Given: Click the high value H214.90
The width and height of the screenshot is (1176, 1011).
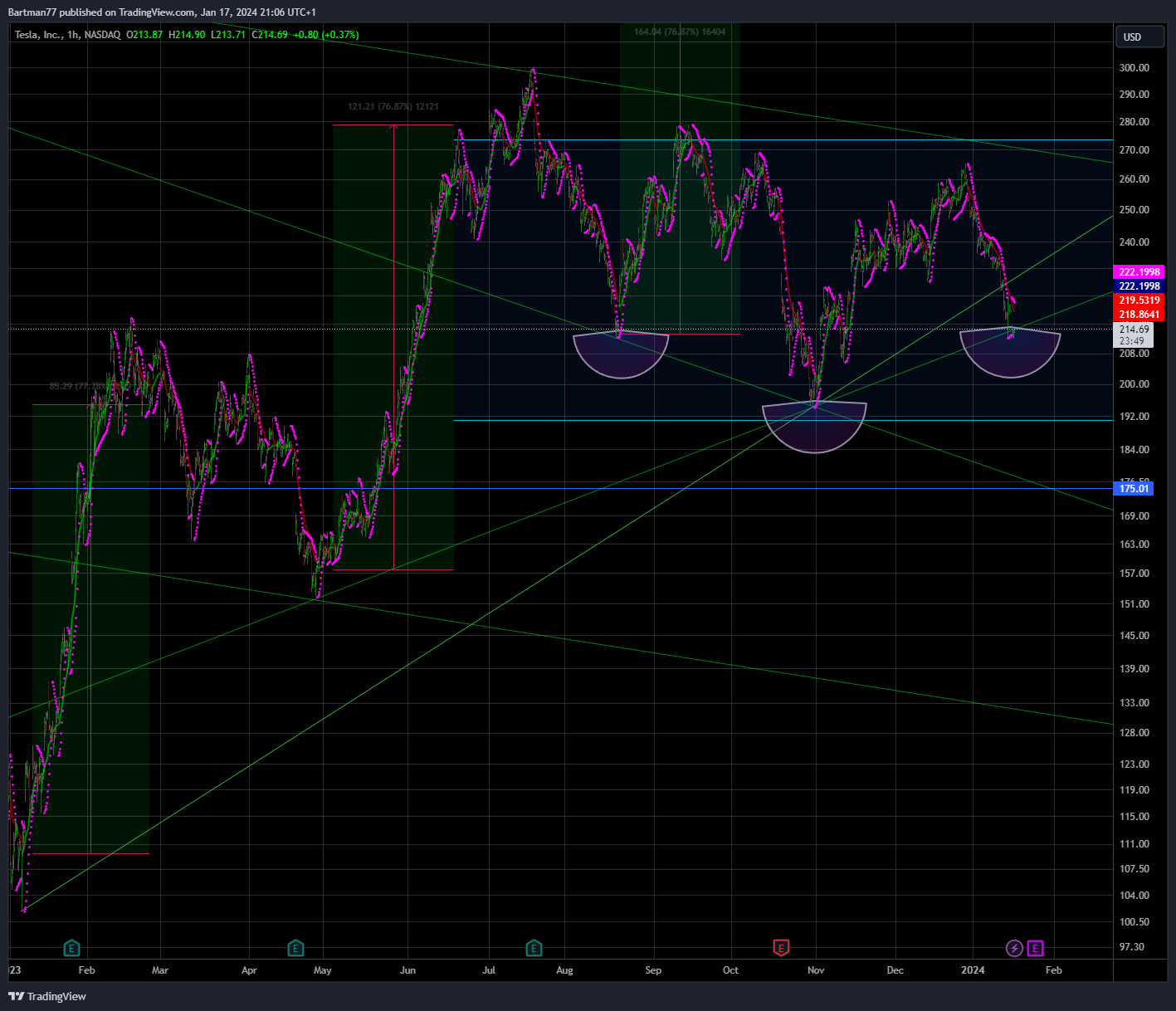Looking at the screenshot, I should pos(186,35).
